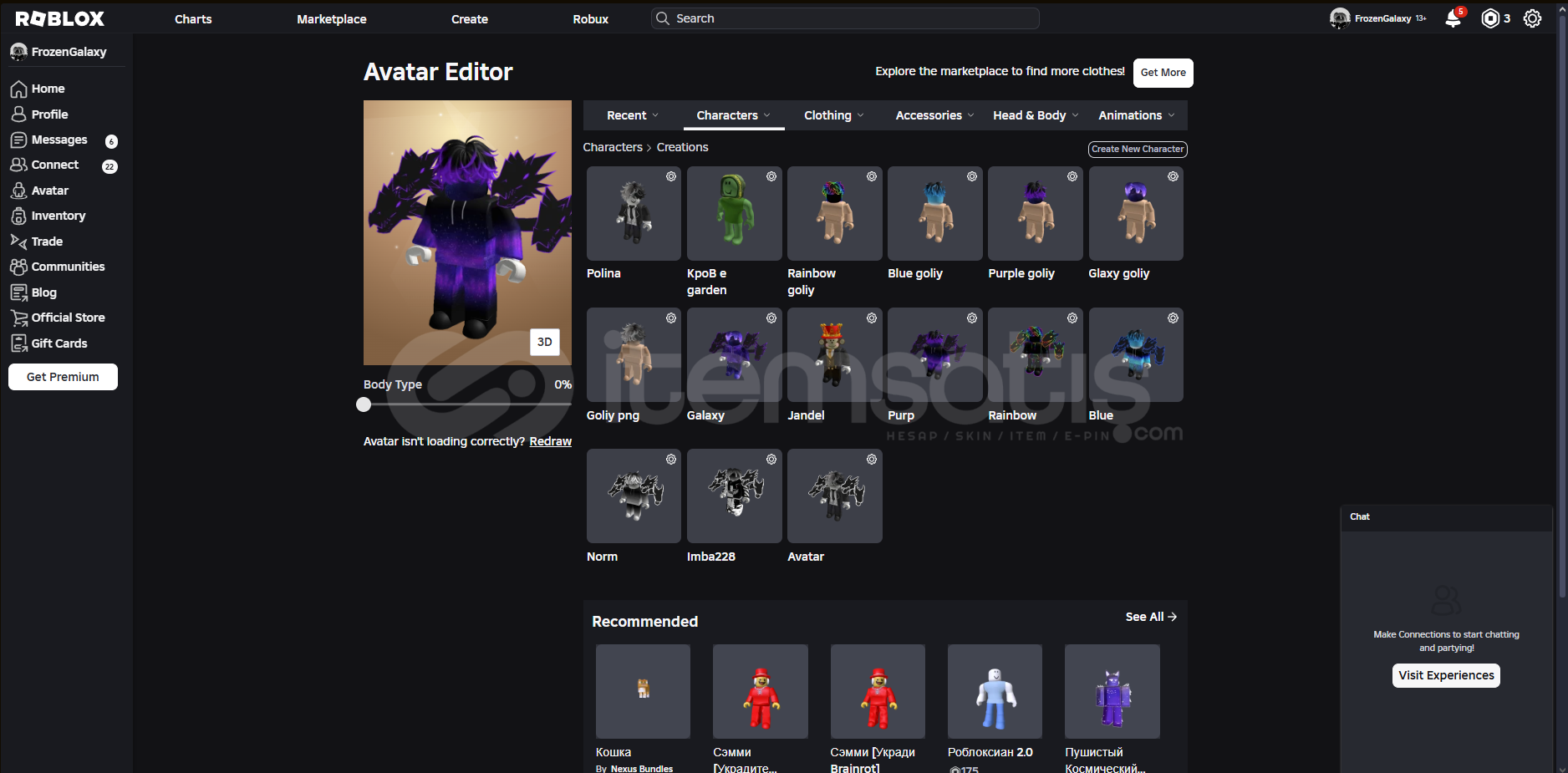The width and height of the screenshot is (1568, 773).
Task: Expand the Head & Body dropdown tab
Action: pyautogui.click(x=1036, y=115)
